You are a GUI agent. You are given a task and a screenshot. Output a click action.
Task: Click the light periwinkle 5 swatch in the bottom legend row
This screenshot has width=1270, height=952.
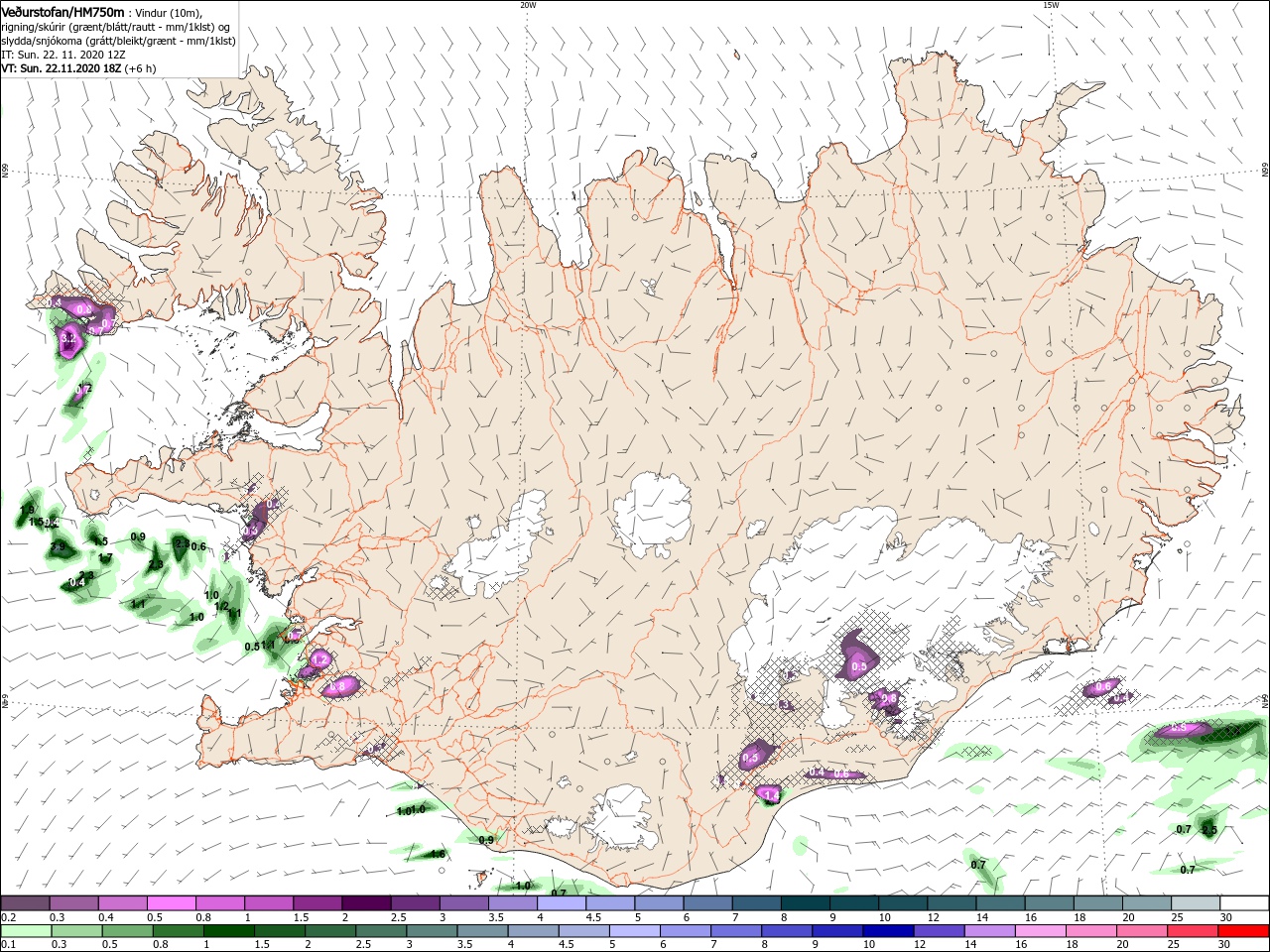pyautogui.click(x=633, y=931)
